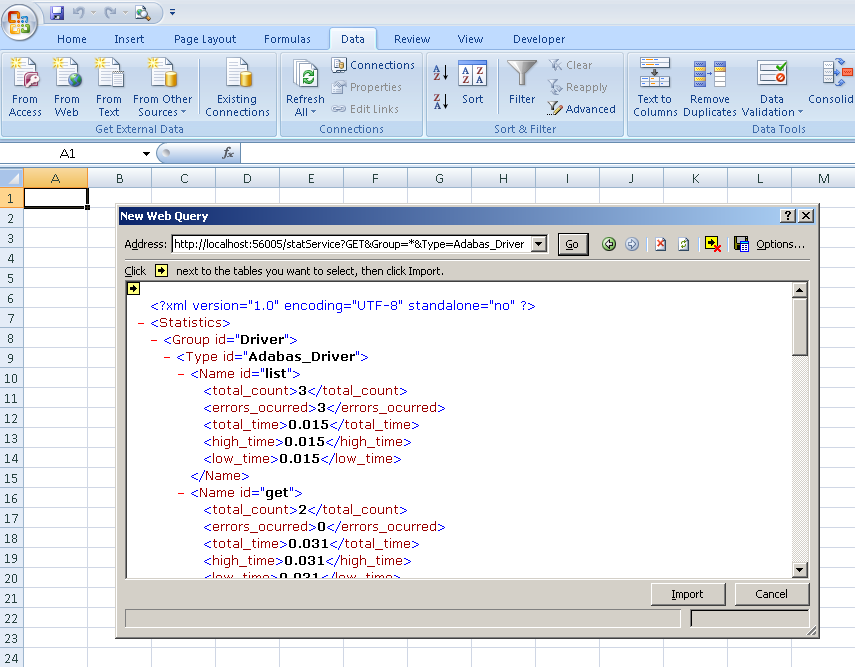
Task: Toggle the Filter funnel
Action: (x=522, y=83)
